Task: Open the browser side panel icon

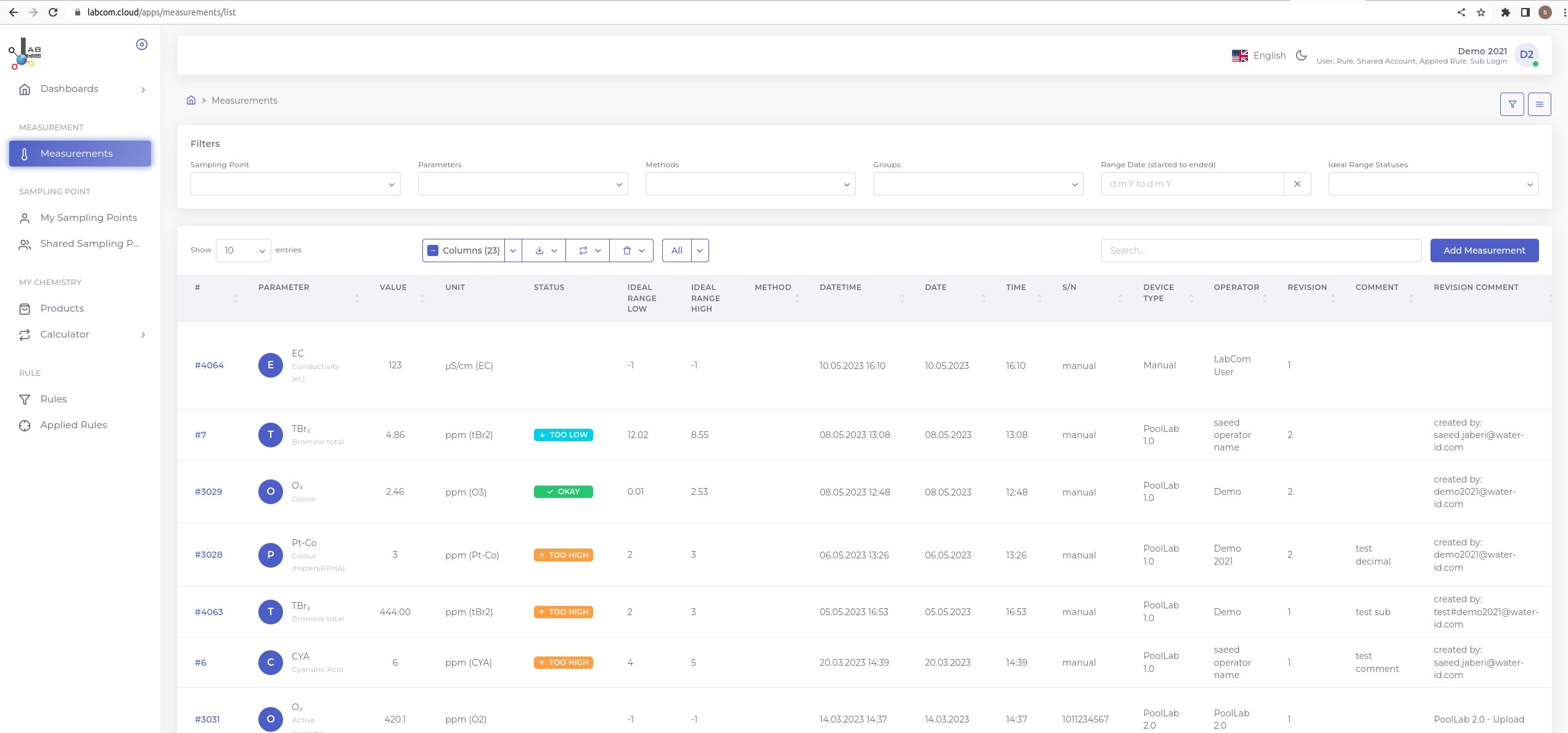Action: 1525,12
